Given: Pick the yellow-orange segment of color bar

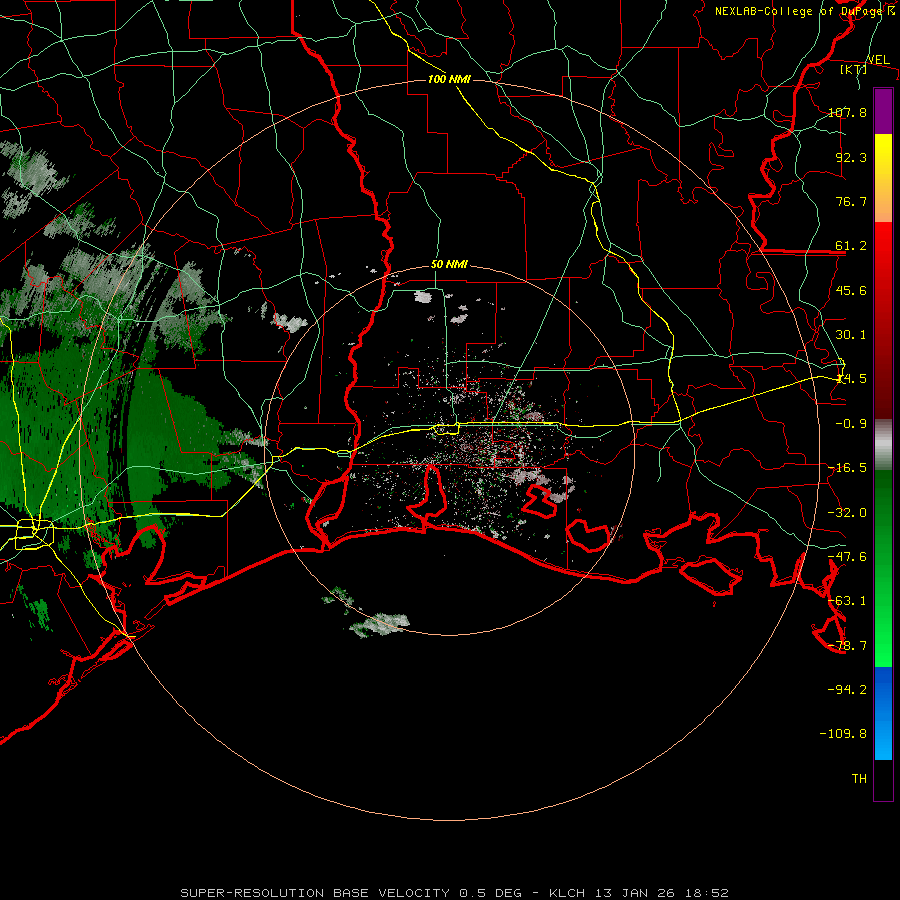Looking at the screenshot, I should coord(883,178).
